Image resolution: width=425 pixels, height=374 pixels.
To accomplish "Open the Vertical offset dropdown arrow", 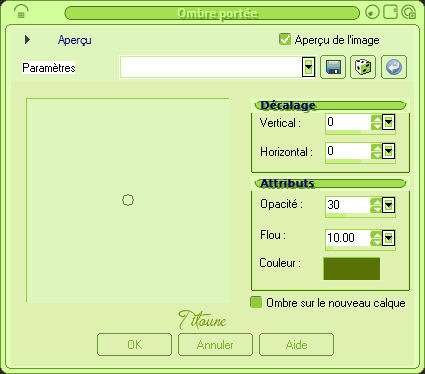I will point(388,122).
